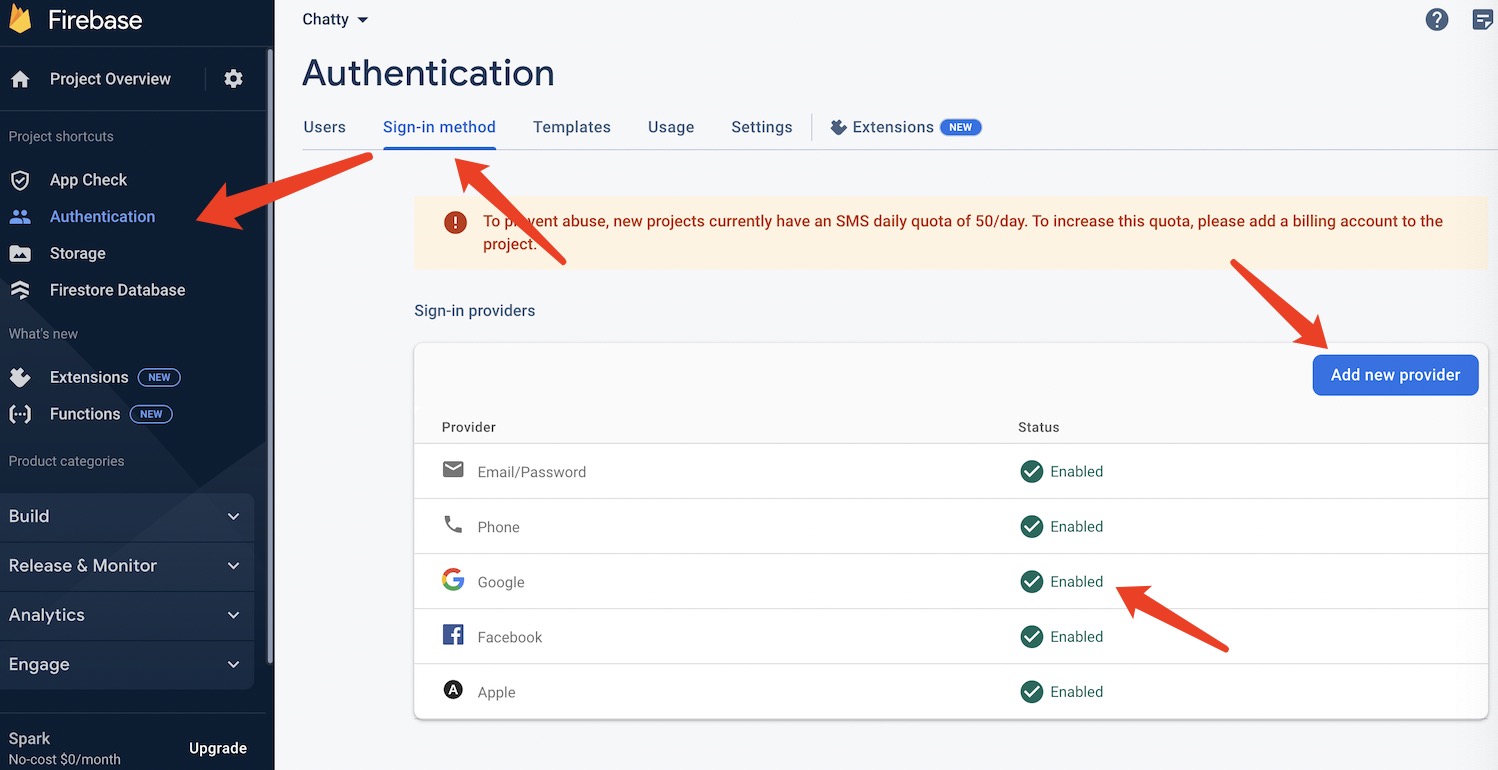Screen dimensions: 1498x770
Task: Click the Sign-in providers heading
Action: point(474,311)
